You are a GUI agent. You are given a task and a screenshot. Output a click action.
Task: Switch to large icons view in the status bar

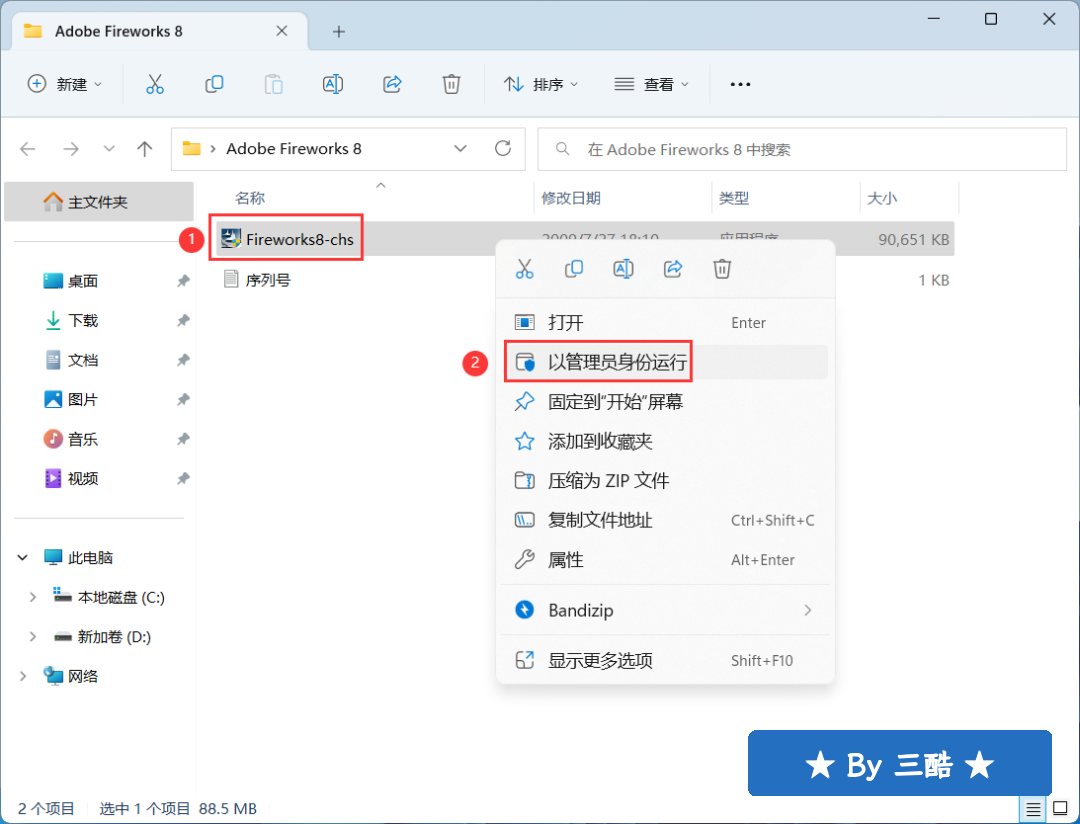[x=1061, y=809]
